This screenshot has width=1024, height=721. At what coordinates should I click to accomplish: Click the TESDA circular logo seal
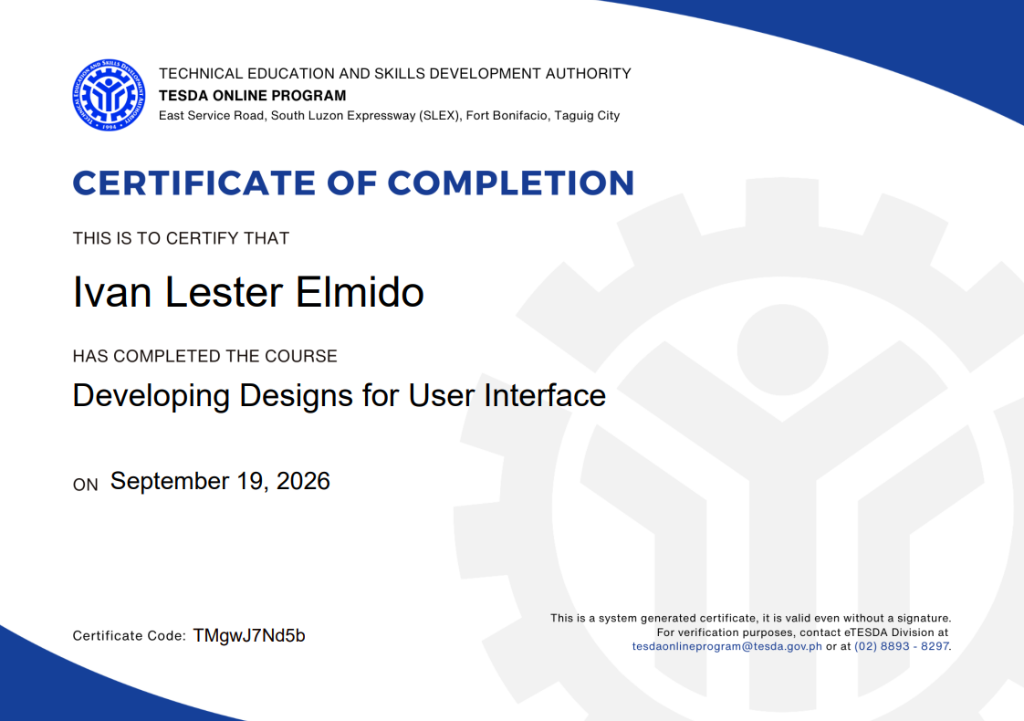(108, 95)
